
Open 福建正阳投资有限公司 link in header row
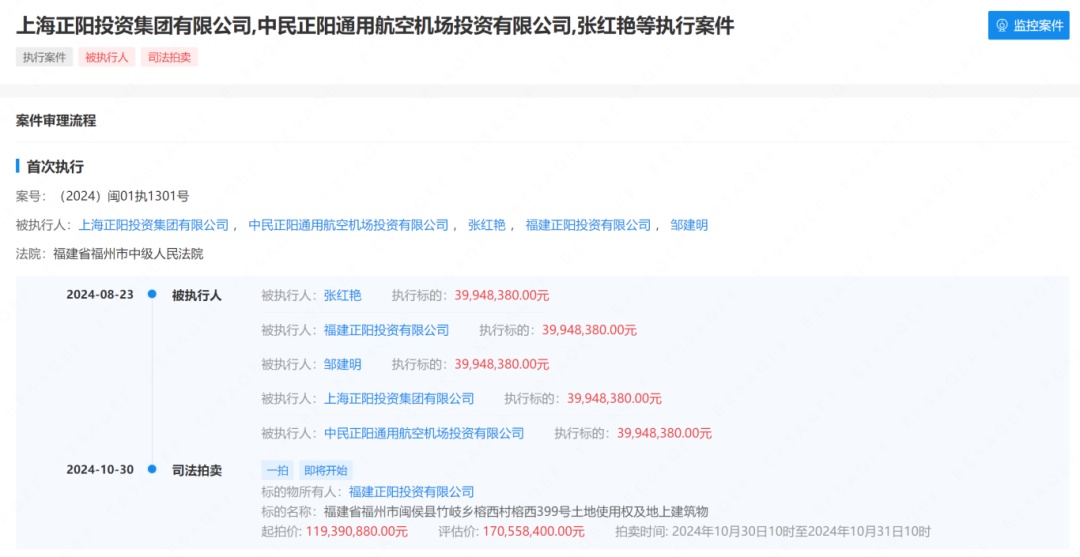tap(588, 224)
